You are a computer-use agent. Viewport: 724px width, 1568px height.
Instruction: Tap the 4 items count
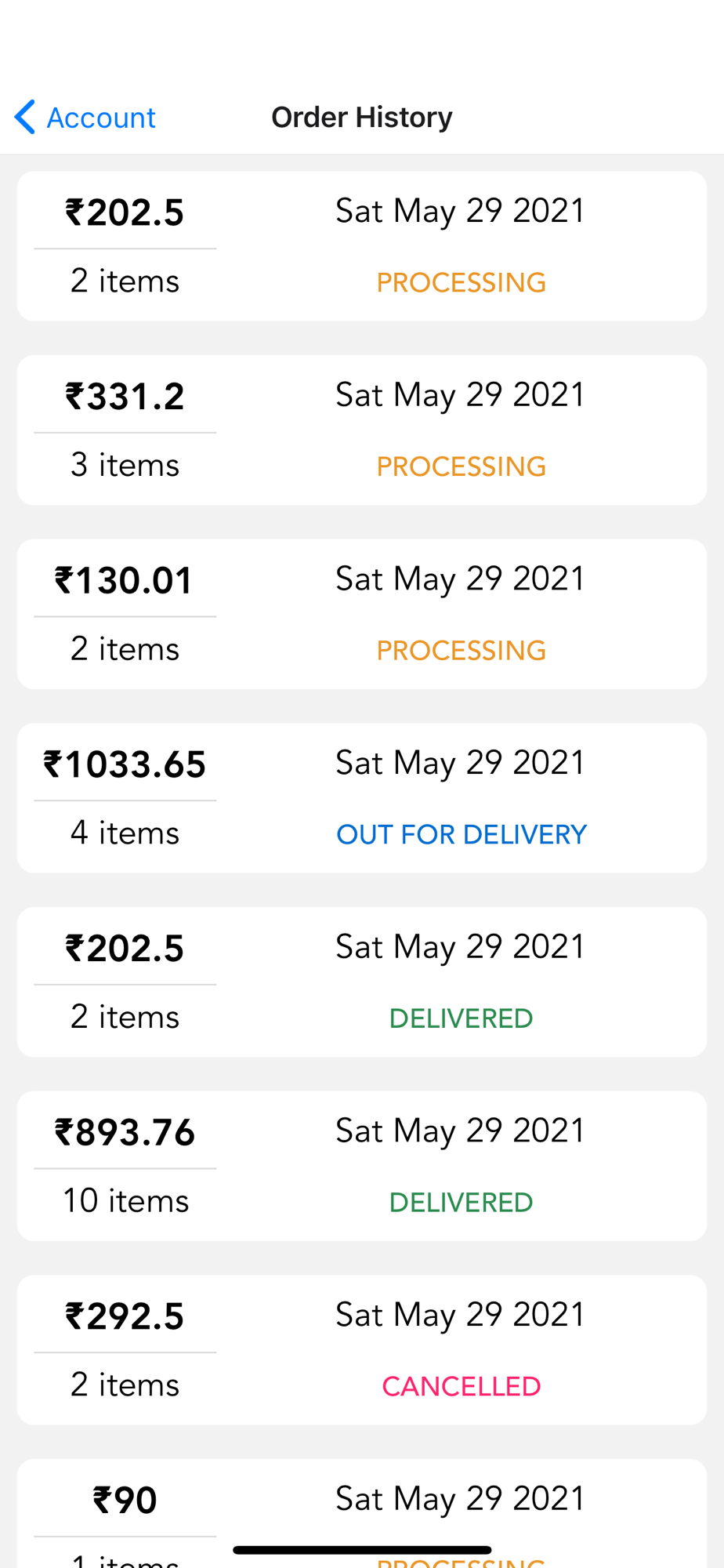pos(125,833)
